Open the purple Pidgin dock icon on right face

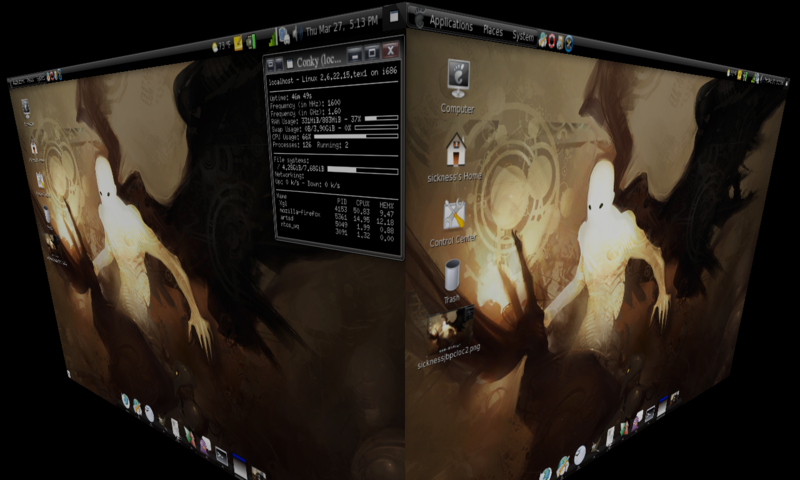635,423
